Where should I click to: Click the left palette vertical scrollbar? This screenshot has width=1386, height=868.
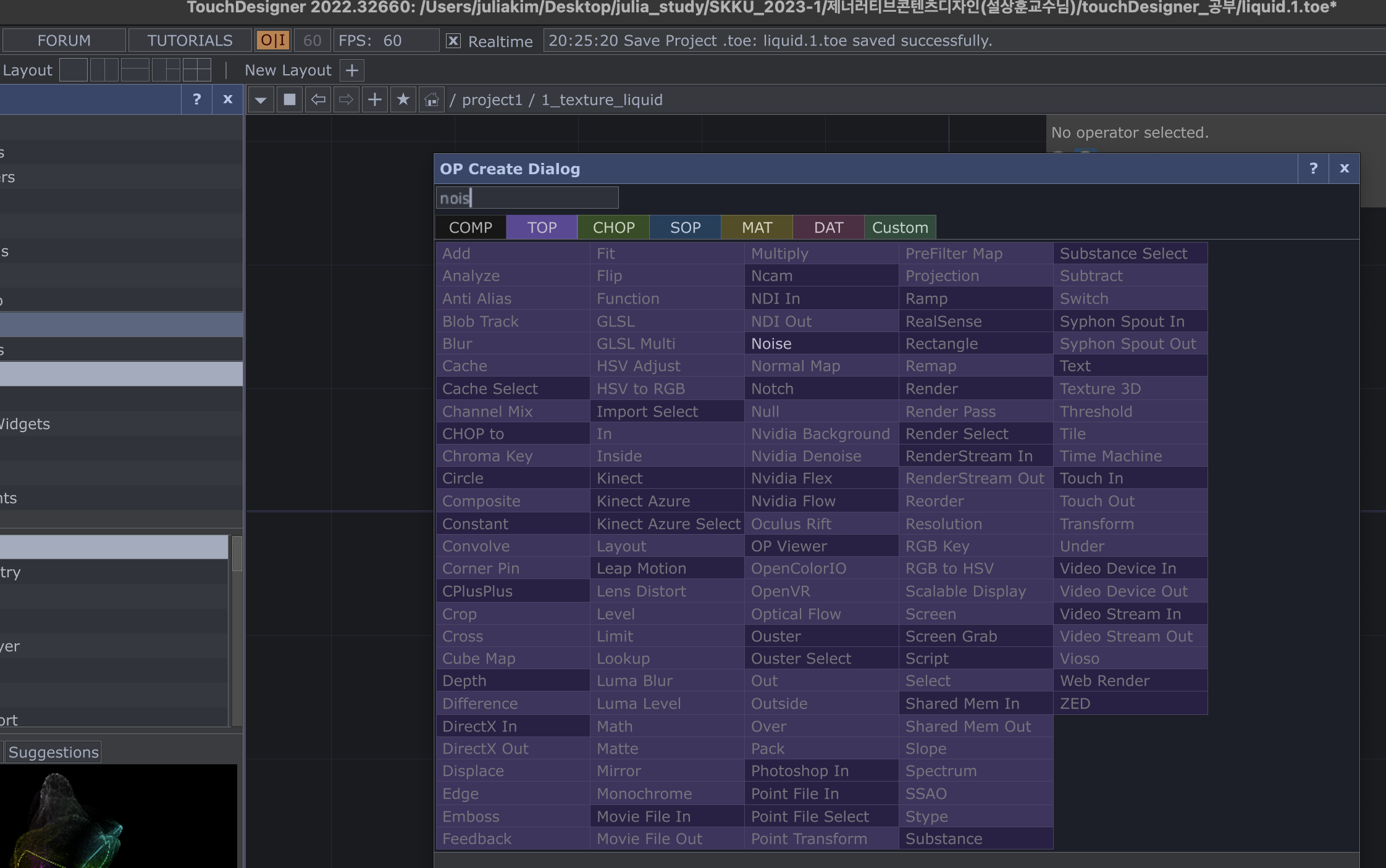237,554
